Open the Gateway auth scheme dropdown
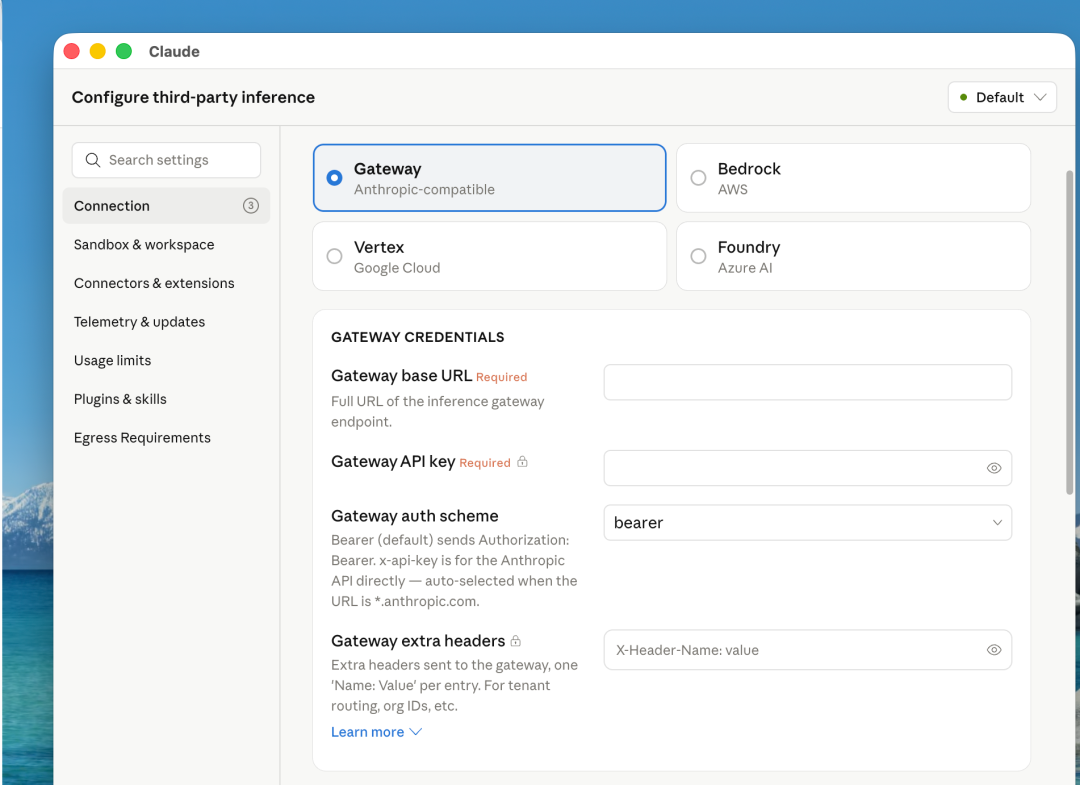This screenshot has height=785, width=1080. click(807, 523)
